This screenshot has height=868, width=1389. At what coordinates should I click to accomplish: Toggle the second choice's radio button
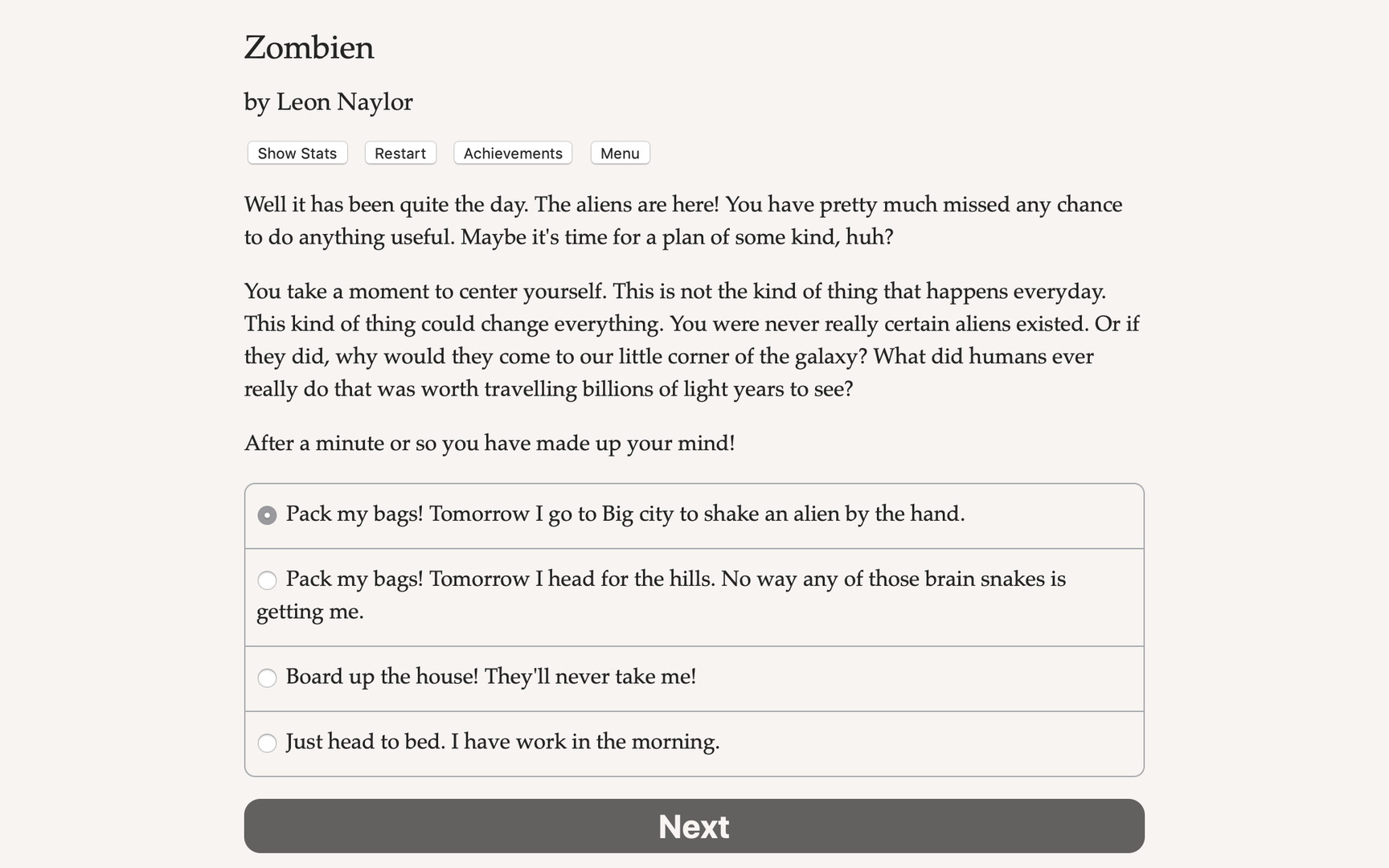267,579
